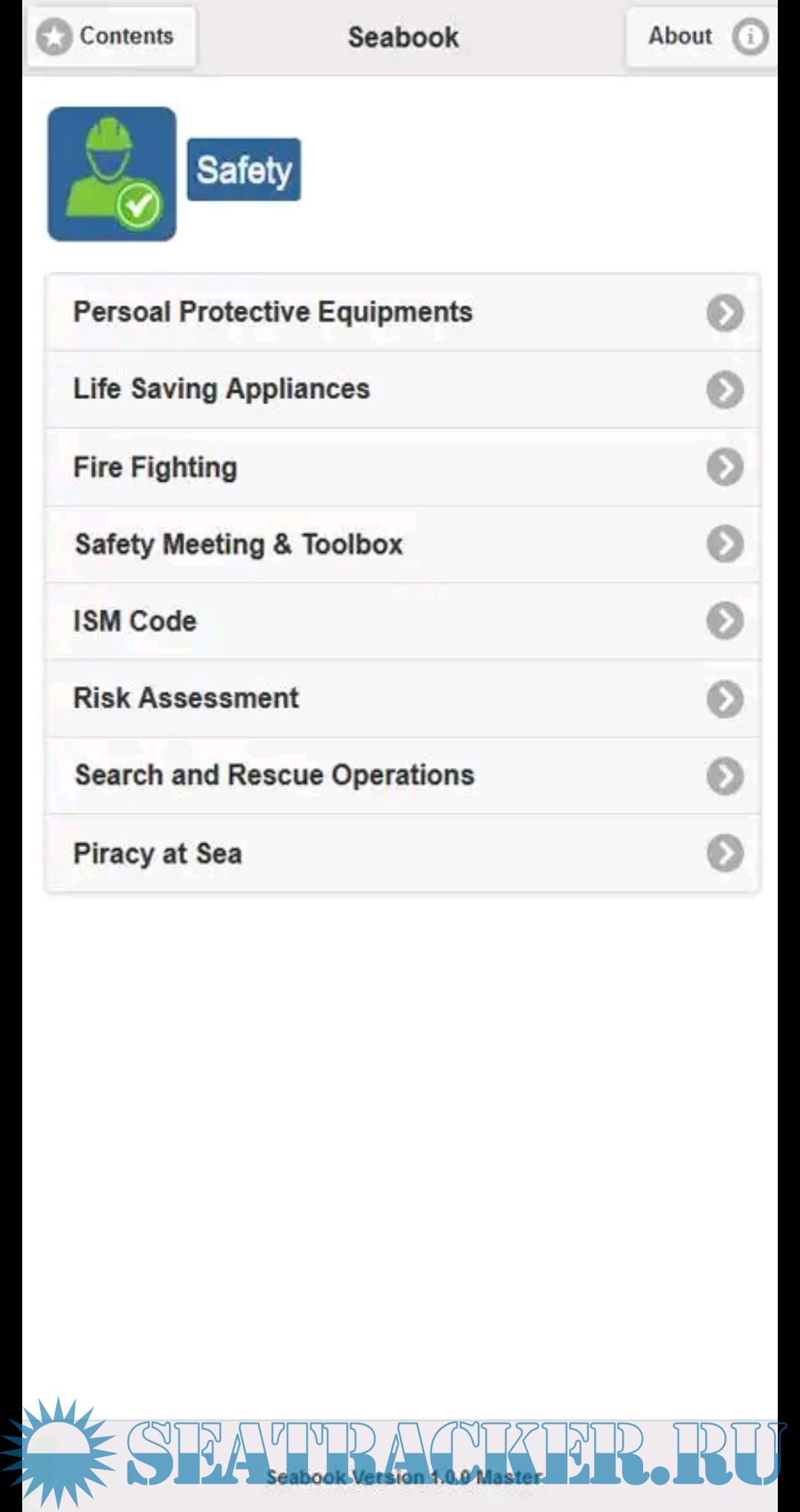800x1512 pixels.
Task: Select the ISM Code entry
Action: pos(136,621)
